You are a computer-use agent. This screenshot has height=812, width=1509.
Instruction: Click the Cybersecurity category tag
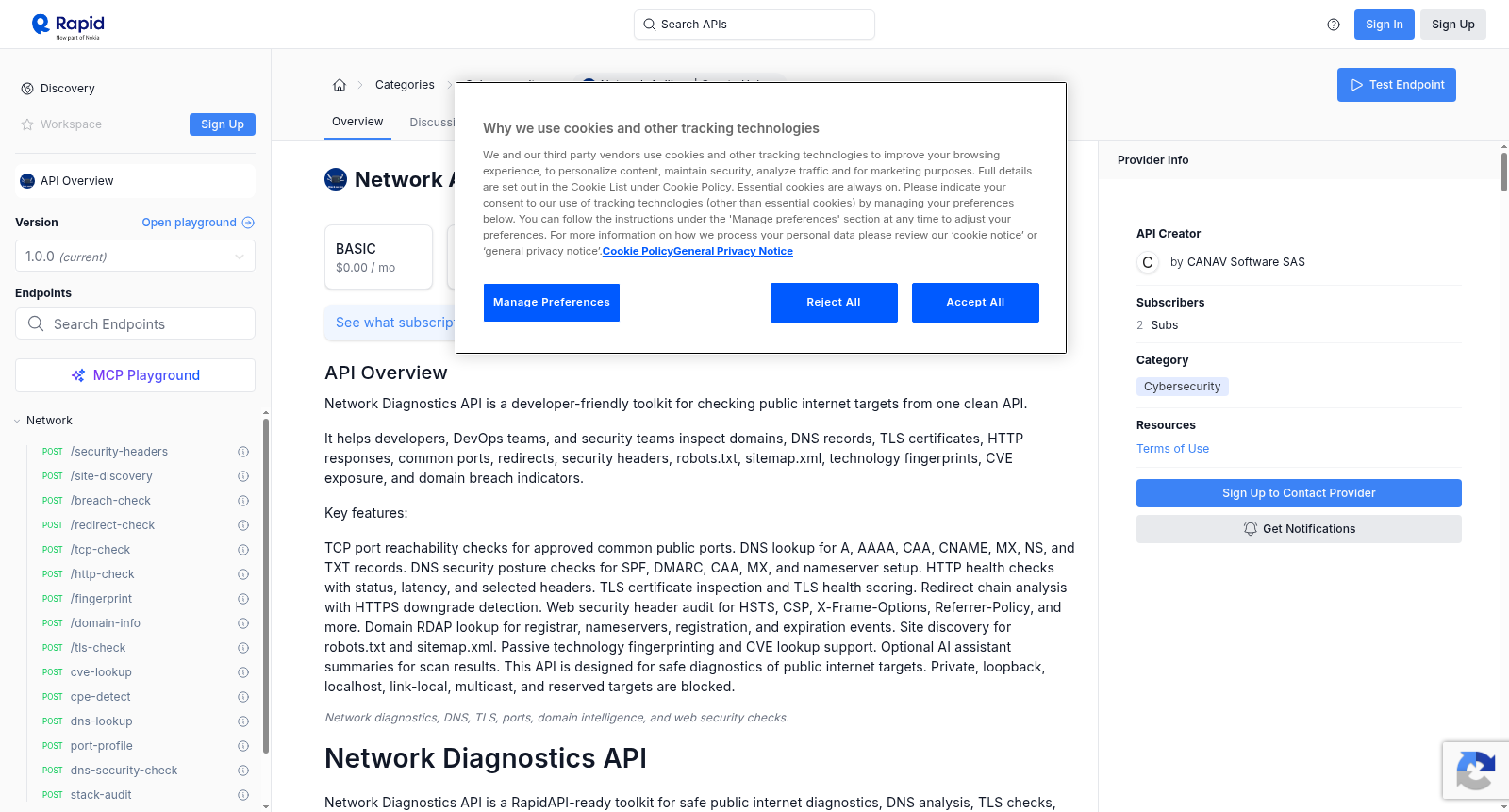coord(1183,387)
